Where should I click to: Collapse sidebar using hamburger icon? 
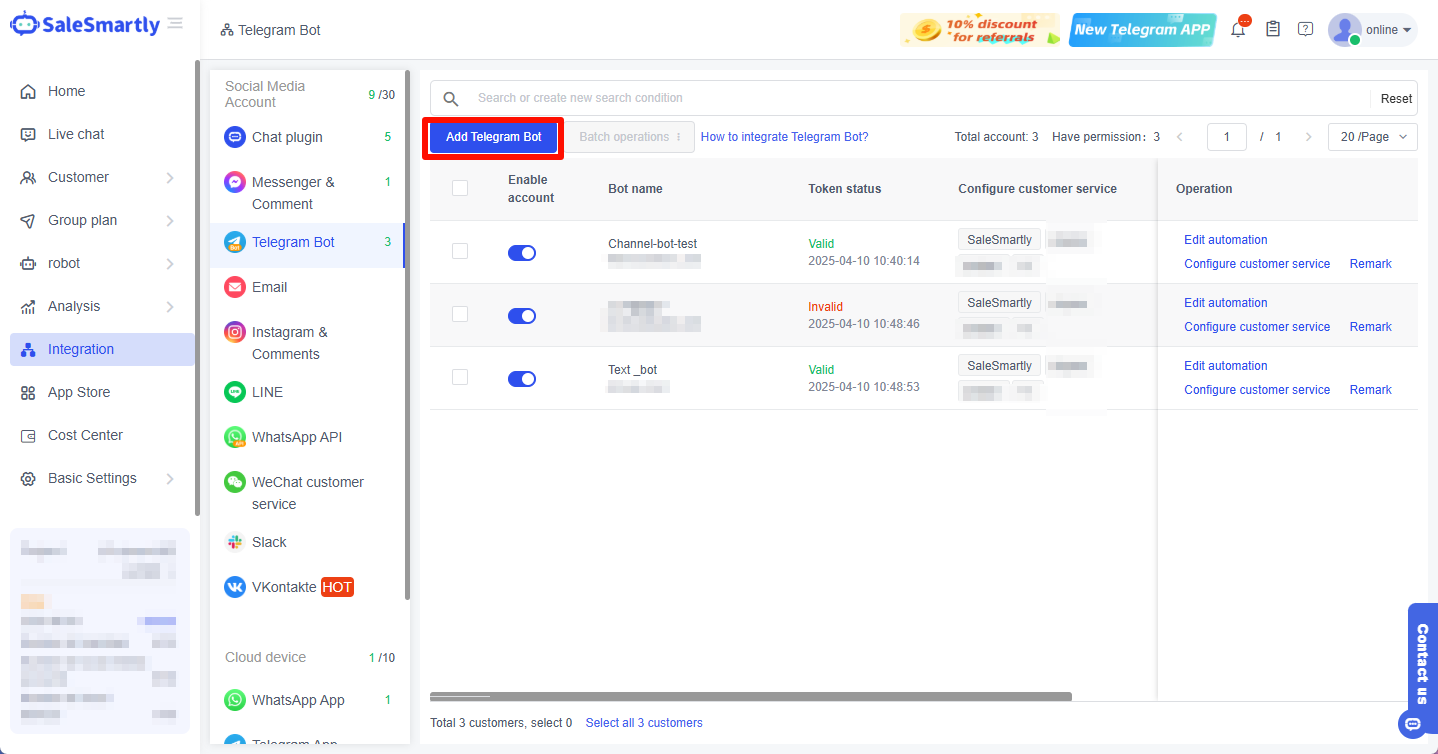pyautogui.click(x=175, y=24)
